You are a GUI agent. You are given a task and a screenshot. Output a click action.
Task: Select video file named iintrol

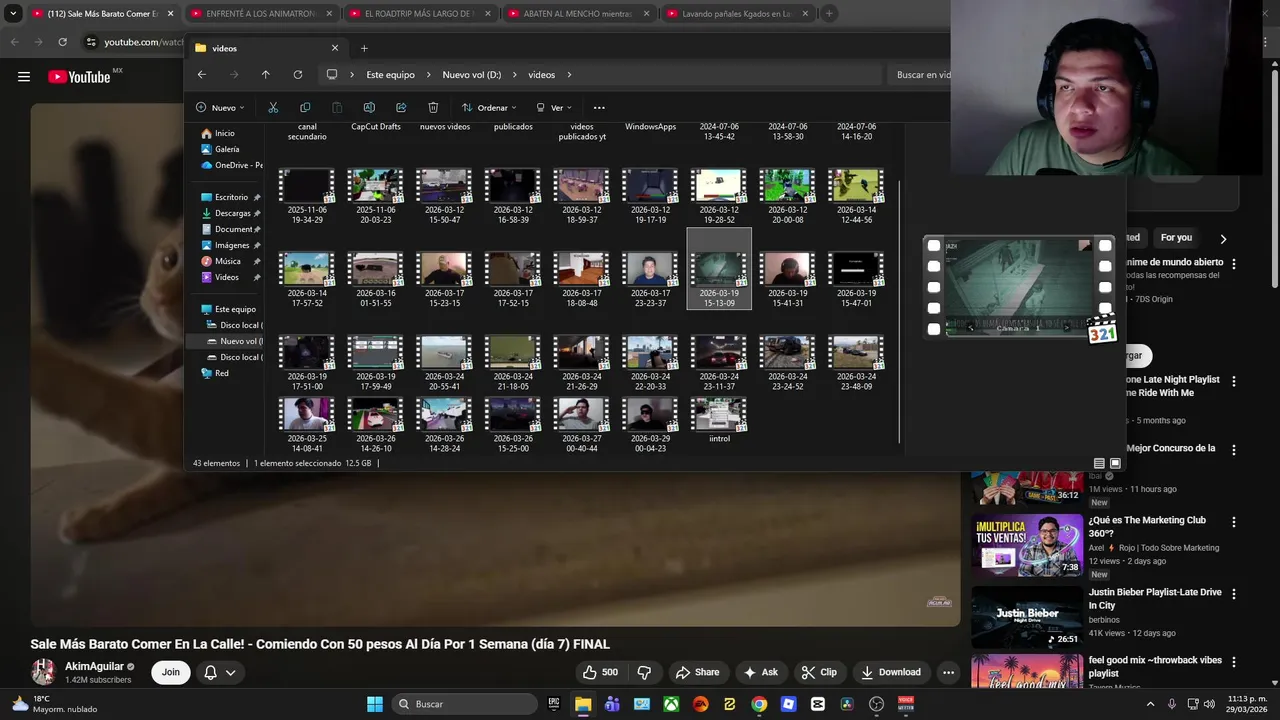719,420
